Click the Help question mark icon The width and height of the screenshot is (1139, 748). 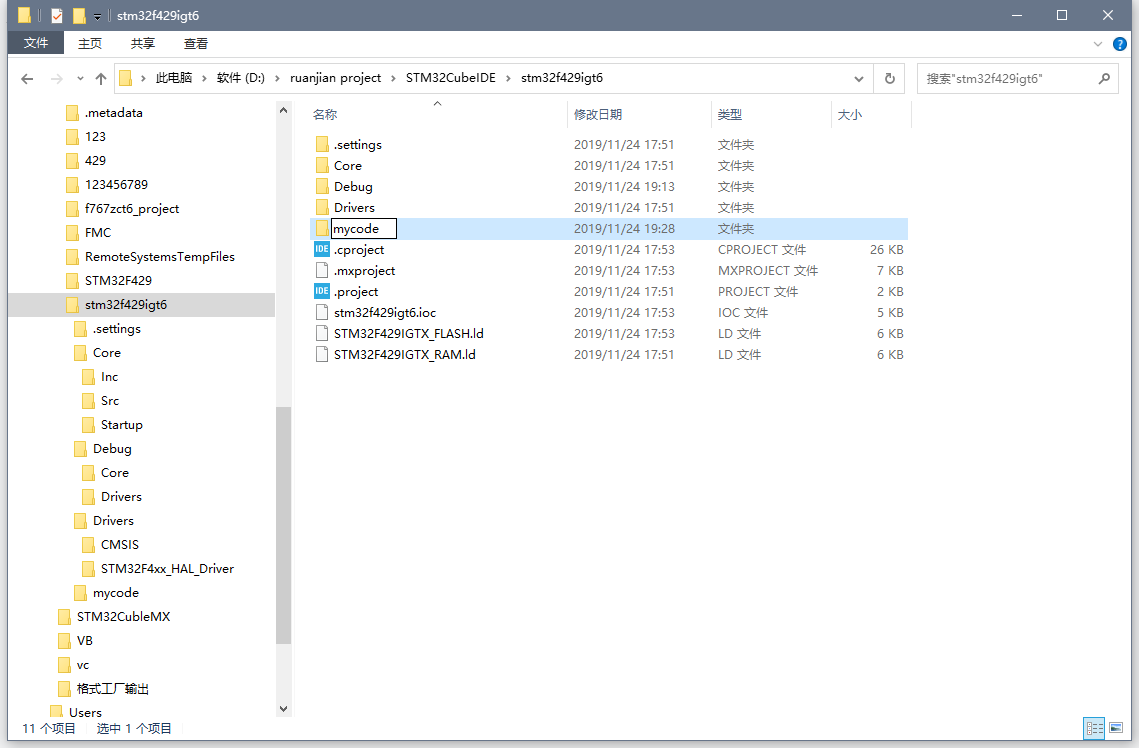(x=1120, y=43)
